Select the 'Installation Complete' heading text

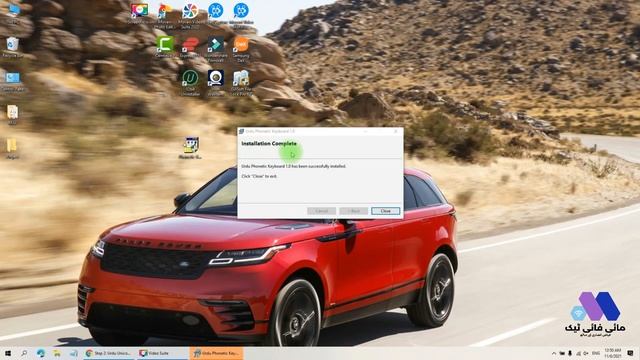[269, 144]
